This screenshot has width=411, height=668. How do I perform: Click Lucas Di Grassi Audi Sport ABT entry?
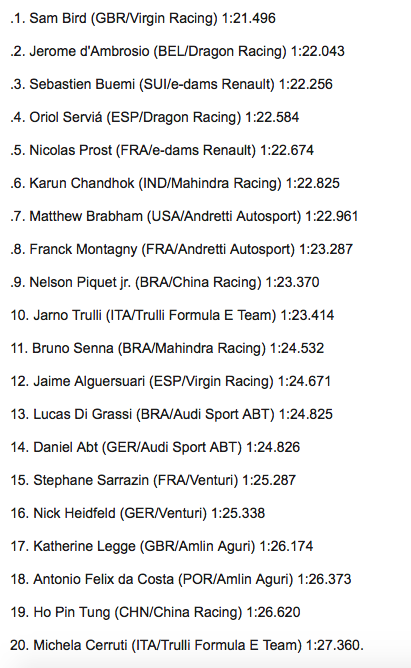[x=171, y=415]
